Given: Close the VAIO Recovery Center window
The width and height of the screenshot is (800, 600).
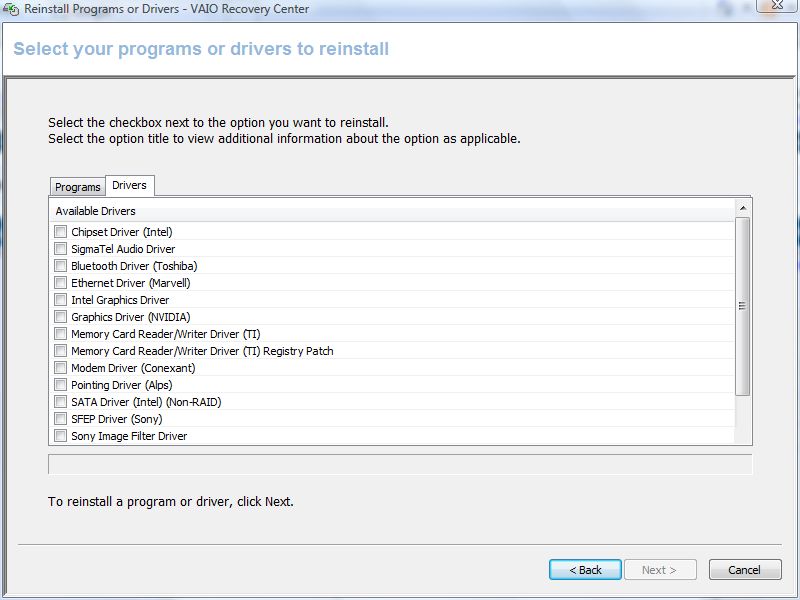Looking at the screenshot, I should pos(777,5).
